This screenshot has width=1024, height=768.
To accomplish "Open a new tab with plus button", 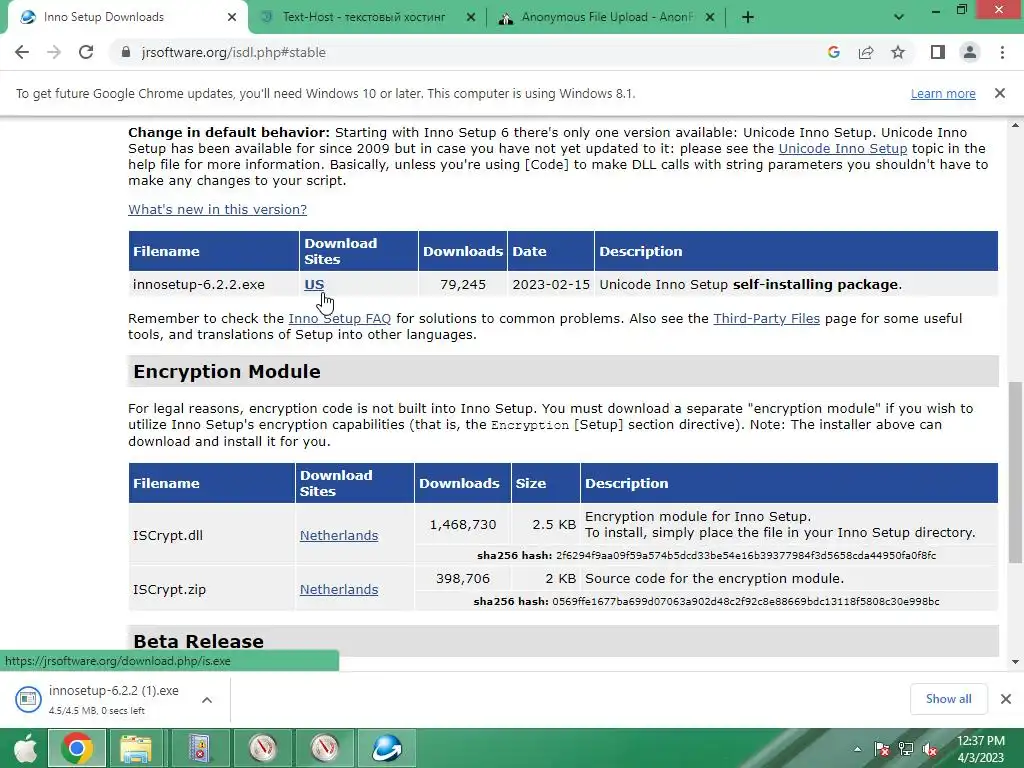I will (x=748, y=18).
